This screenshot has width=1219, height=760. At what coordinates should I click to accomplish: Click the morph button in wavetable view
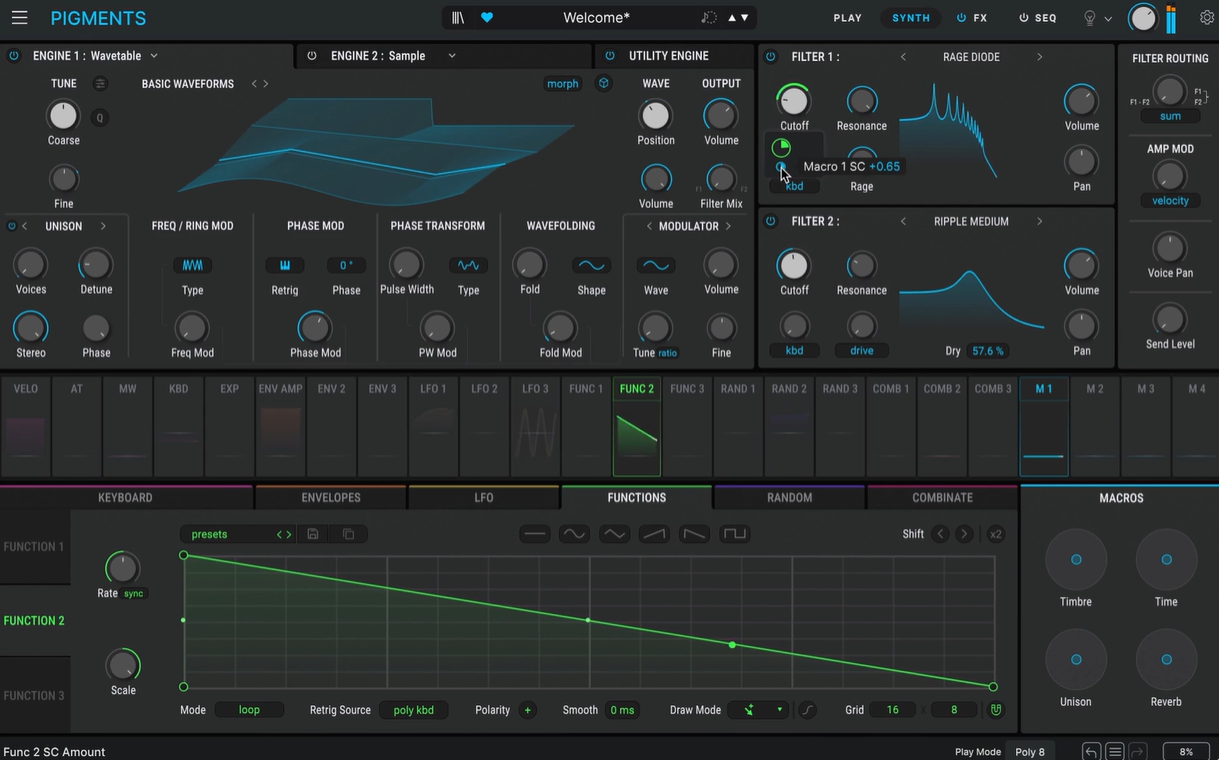pos(562,84)
